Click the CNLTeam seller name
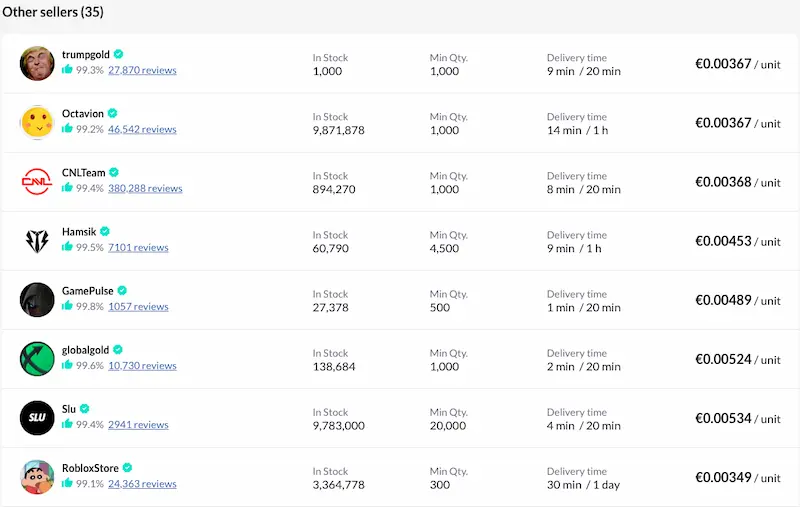 pos(83,172)
